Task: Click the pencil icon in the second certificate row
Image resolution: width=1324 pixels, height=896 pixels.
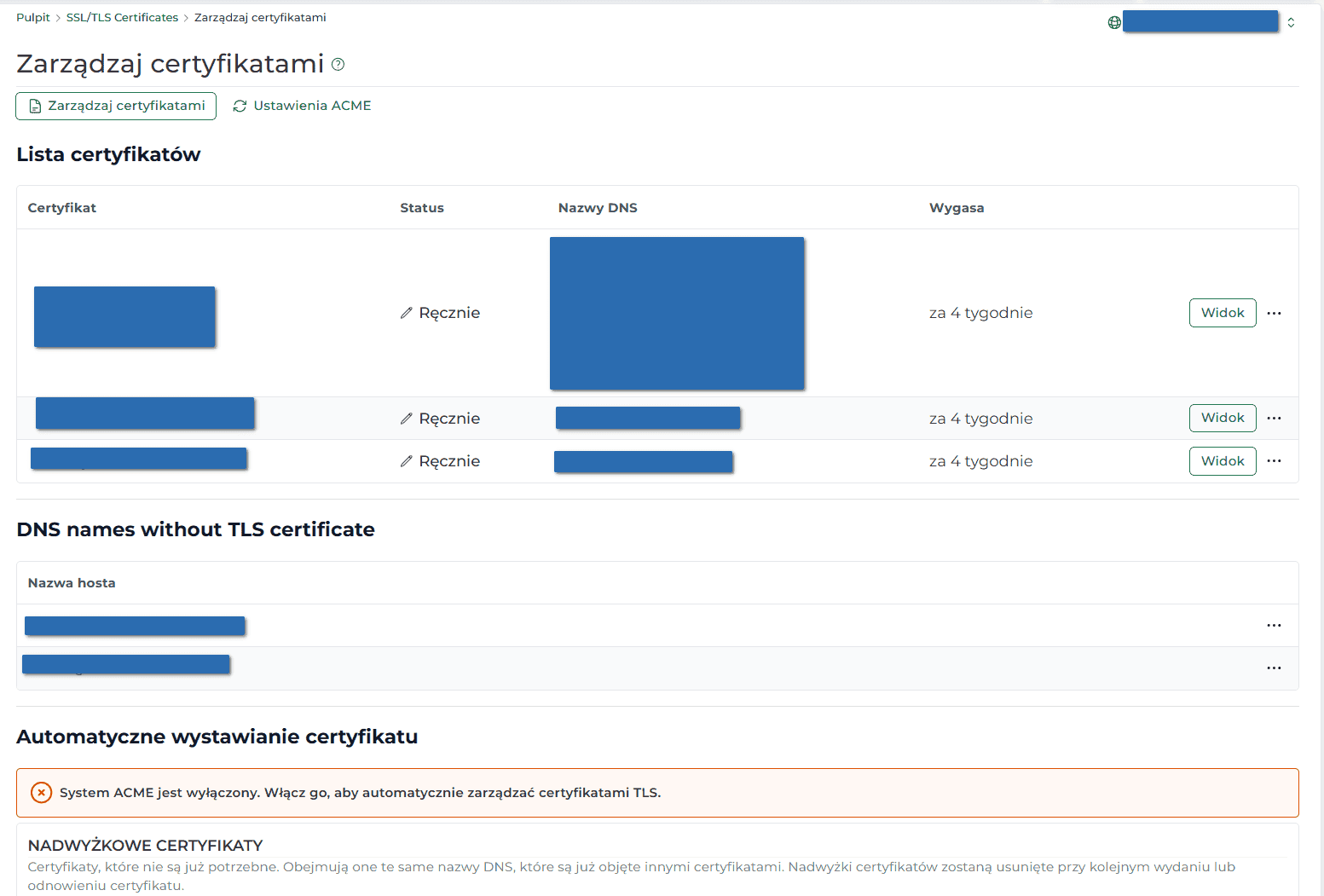Action: [x=407, y=419]
